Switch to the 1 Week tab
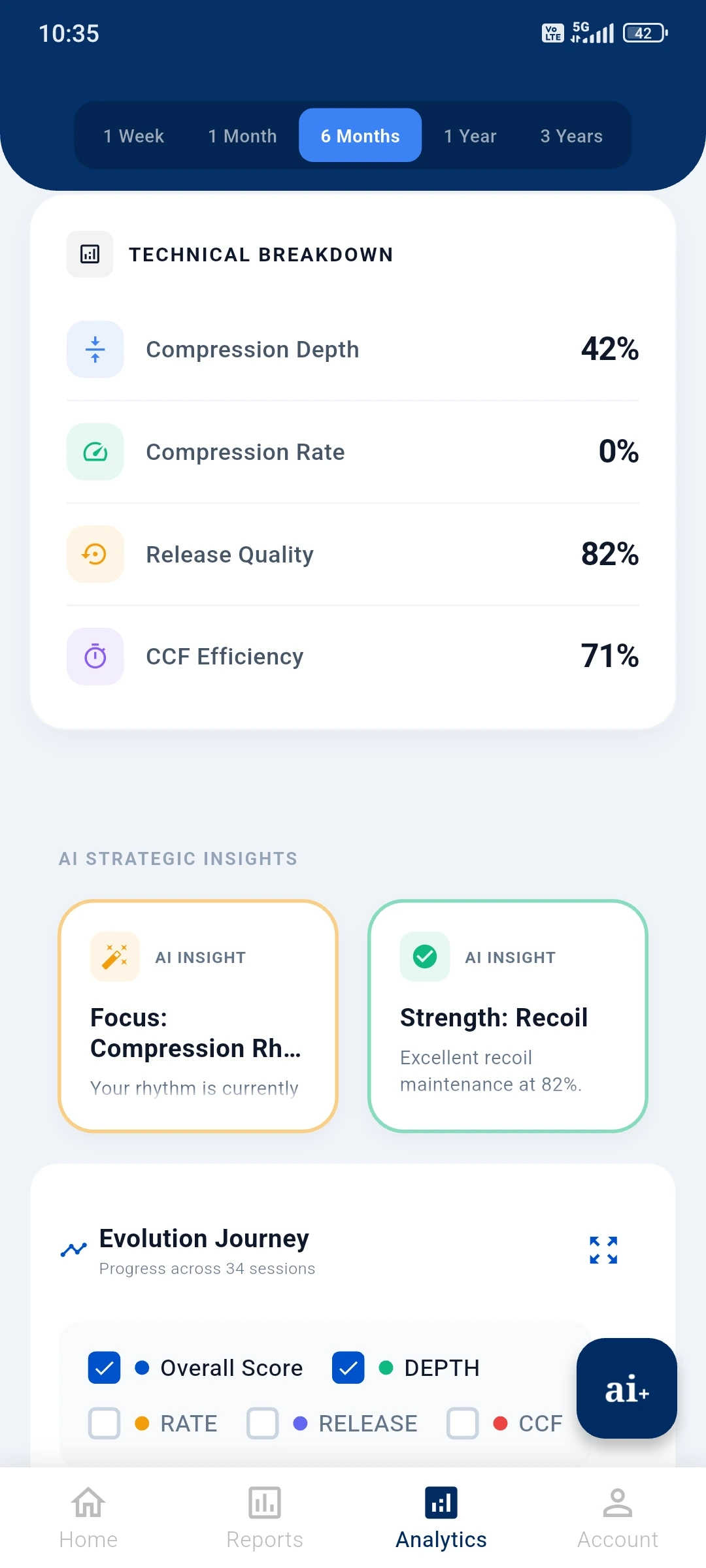The image size is (706, 1568). 133,135
